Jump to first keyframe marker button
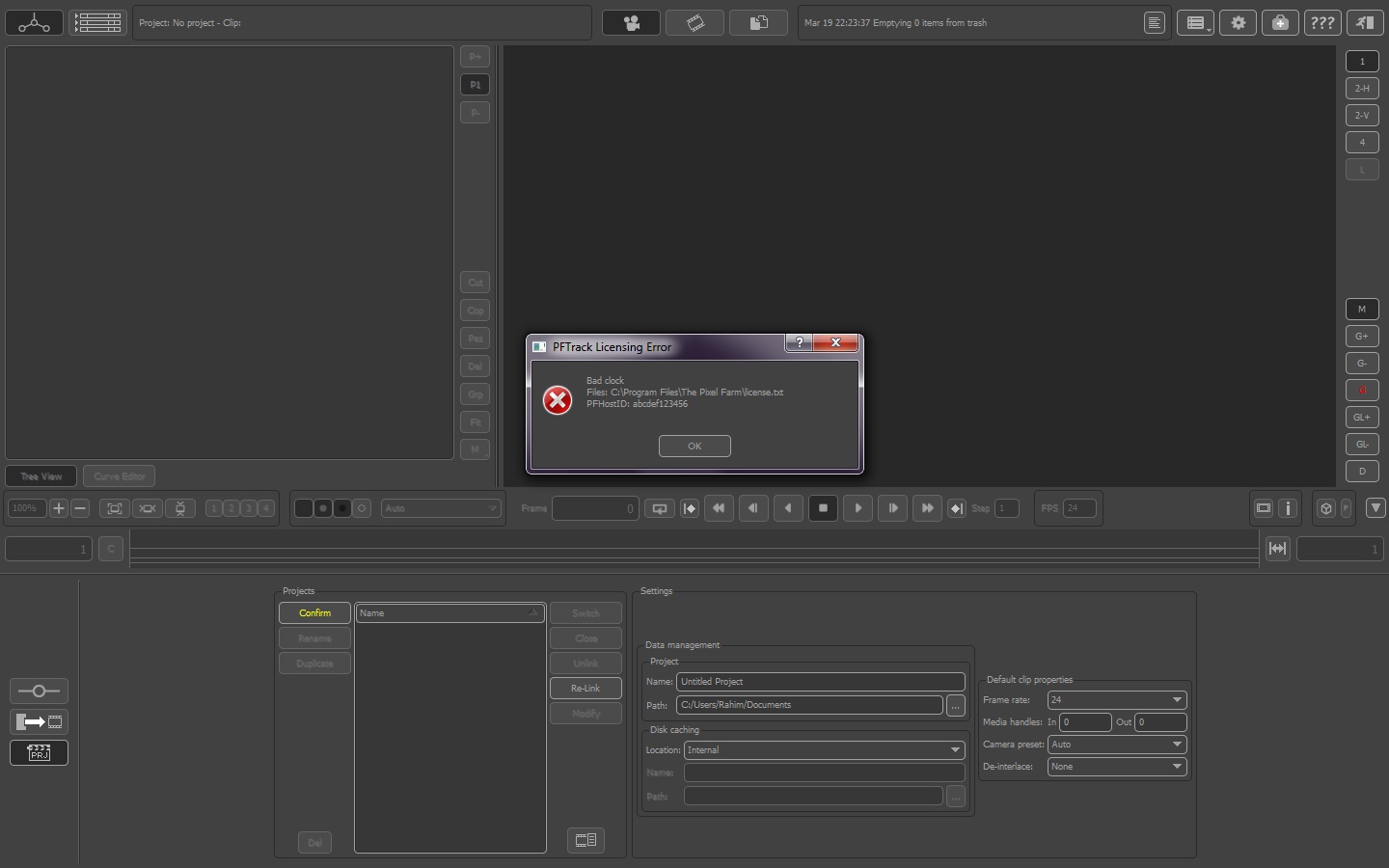 pos(690,508)
